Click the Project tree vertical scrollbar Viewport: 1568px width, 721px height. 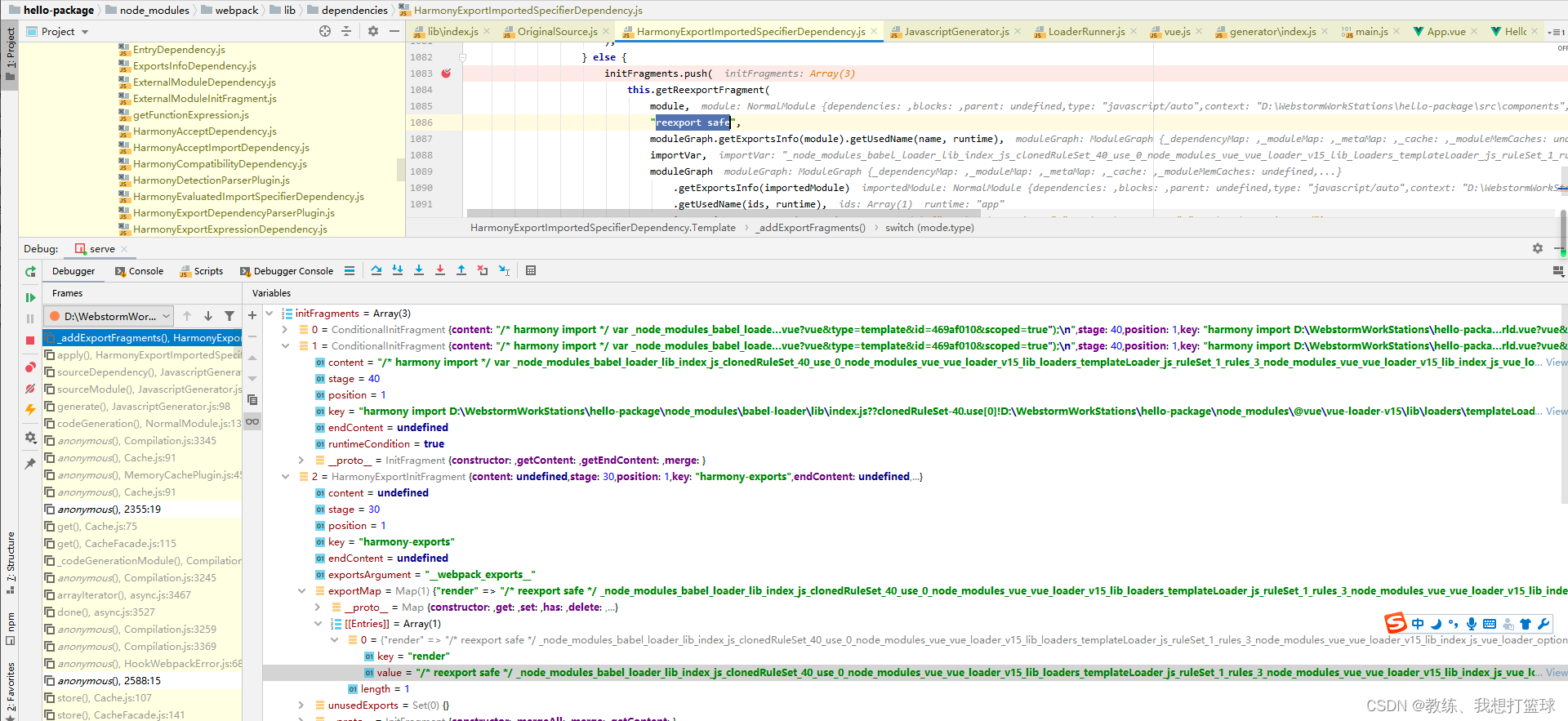[401, 170]
